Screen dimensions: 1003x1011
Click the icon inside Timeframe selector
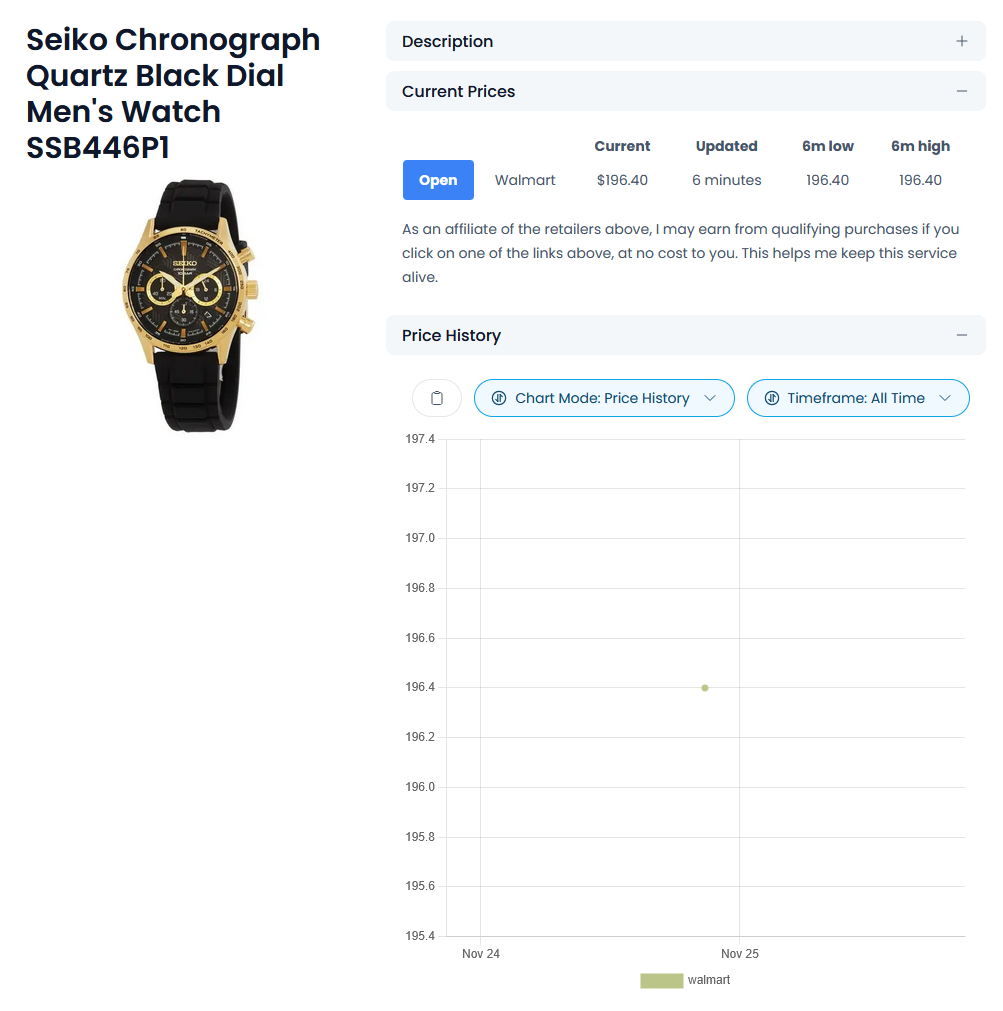[771, 398]
